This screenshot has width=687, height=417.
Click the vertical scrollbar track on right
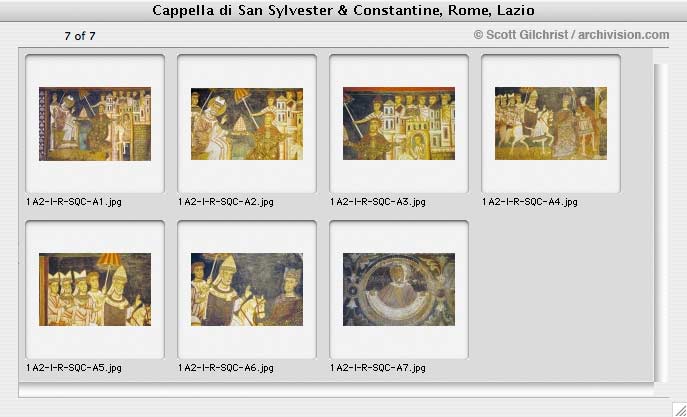[661, 223]
